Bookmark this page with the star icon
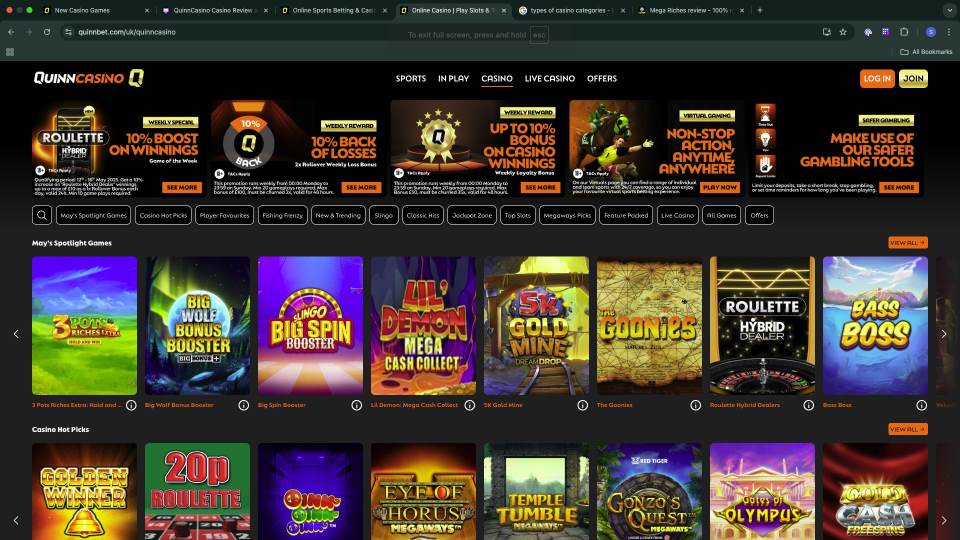 [843, 32]
